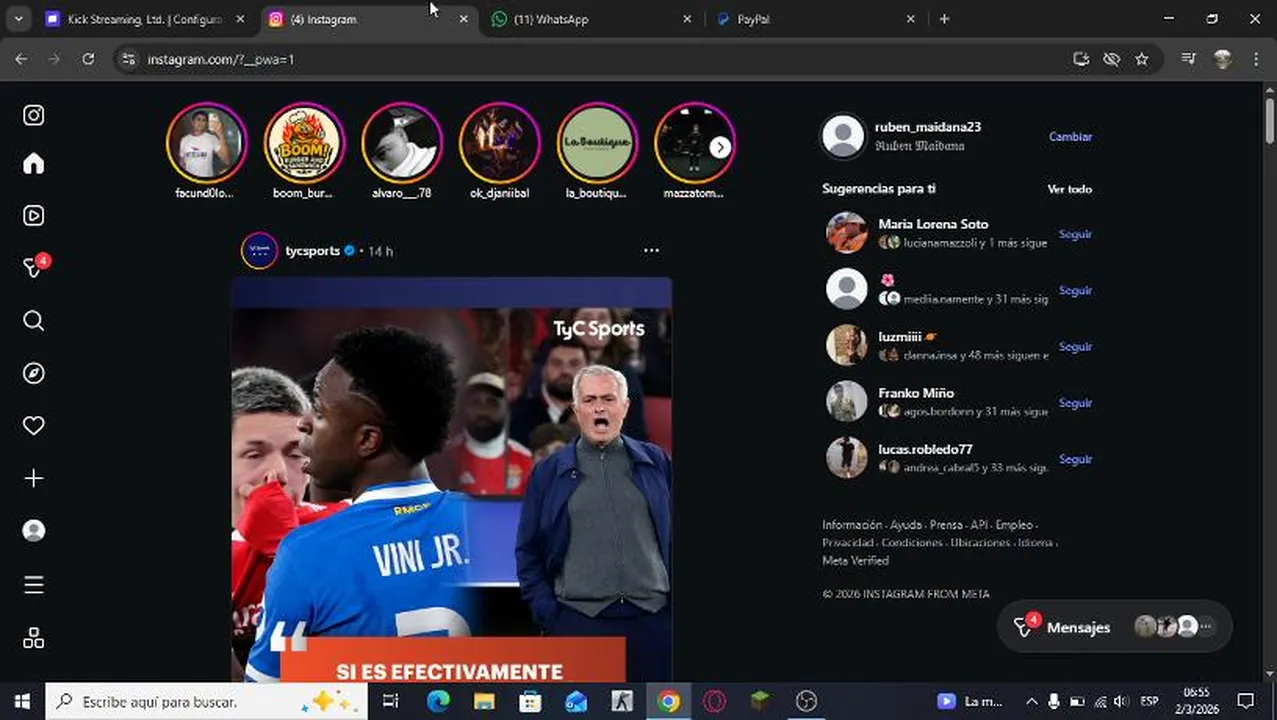Follow Franko Miño

(1075, 403)
